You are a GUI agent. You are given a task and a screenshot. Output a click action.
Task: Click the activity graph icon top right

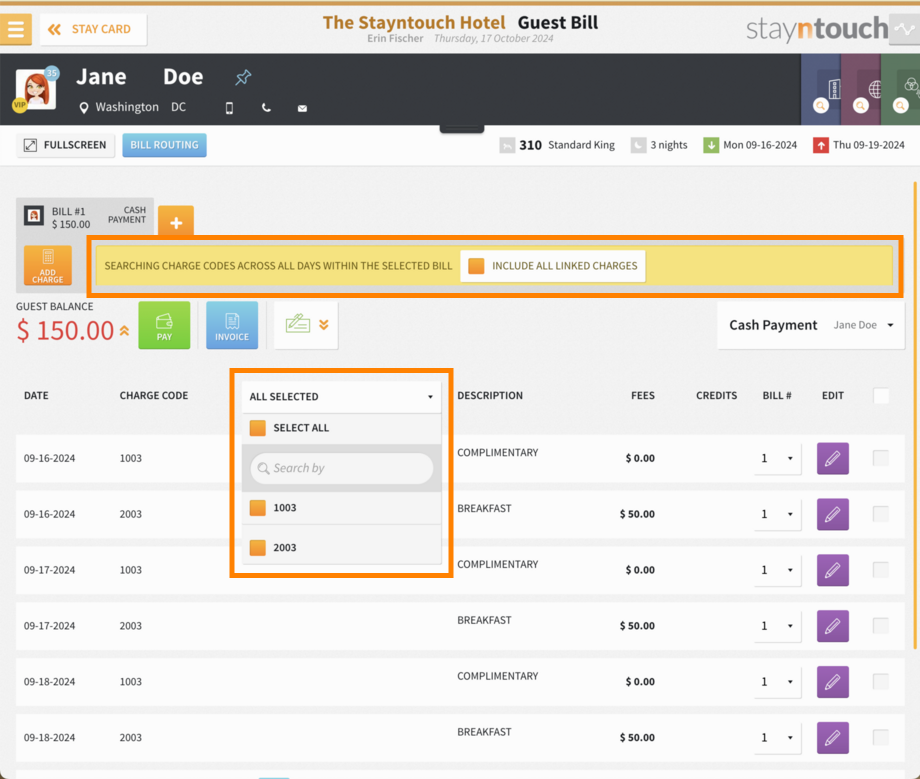pyautogui.click(x=905, y=29)
